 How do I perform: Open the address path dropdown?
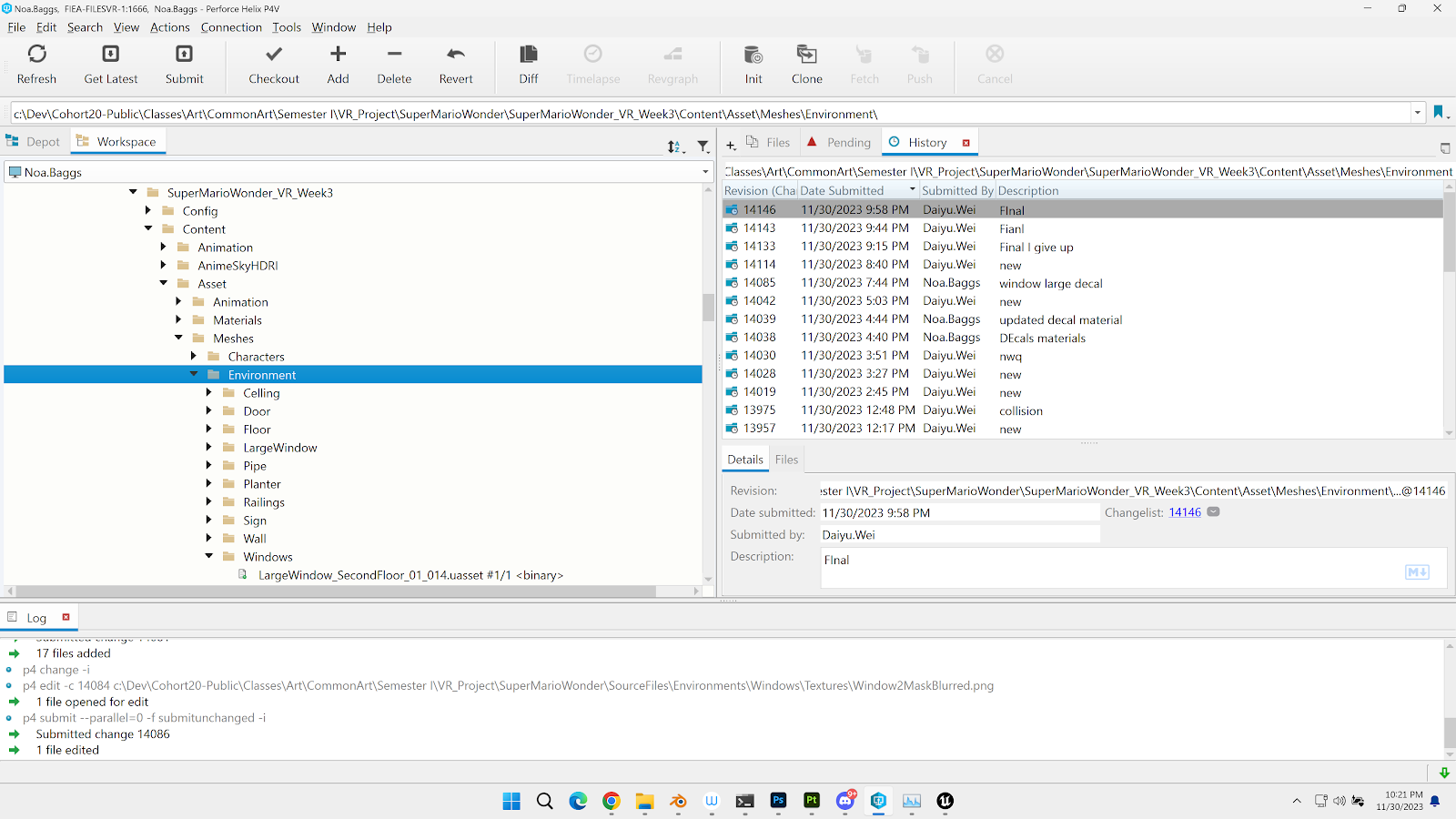coord(1418,114)
